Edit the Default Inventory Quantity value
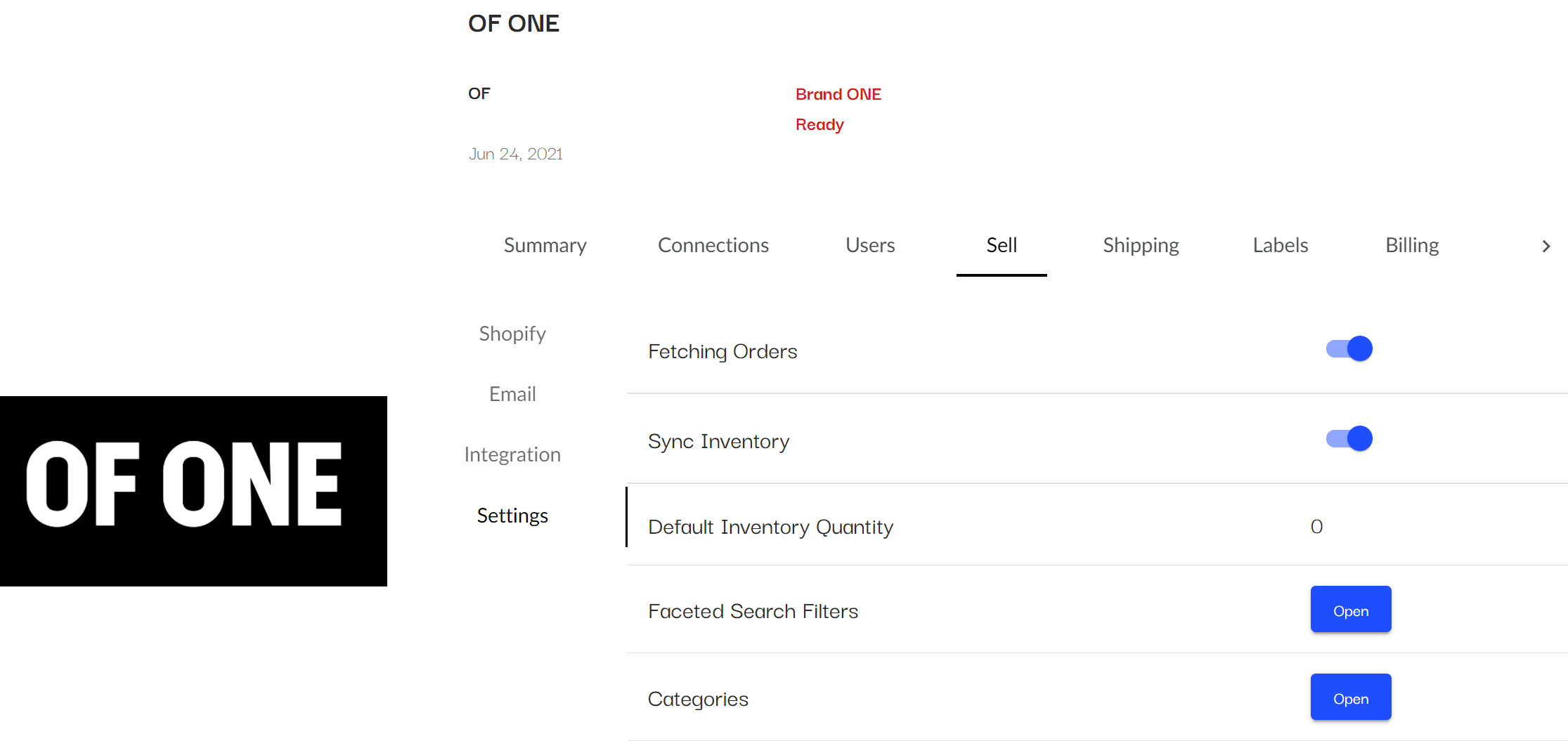This screenshot has height=741, width=1568. 1316,527
